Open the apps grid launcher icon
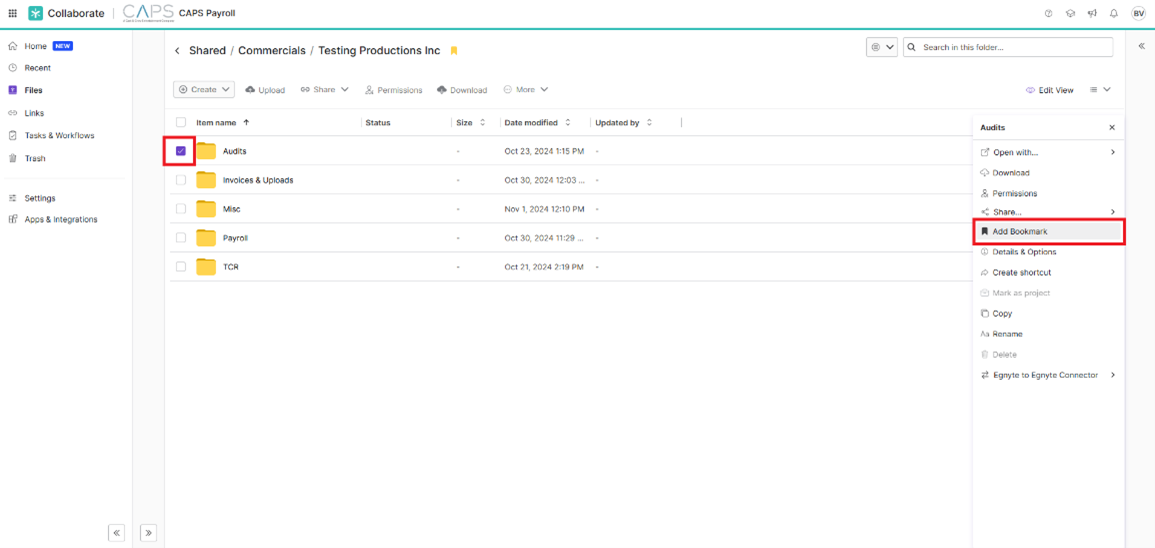This screenshot has height=548, width=1155. pos(13,13)
